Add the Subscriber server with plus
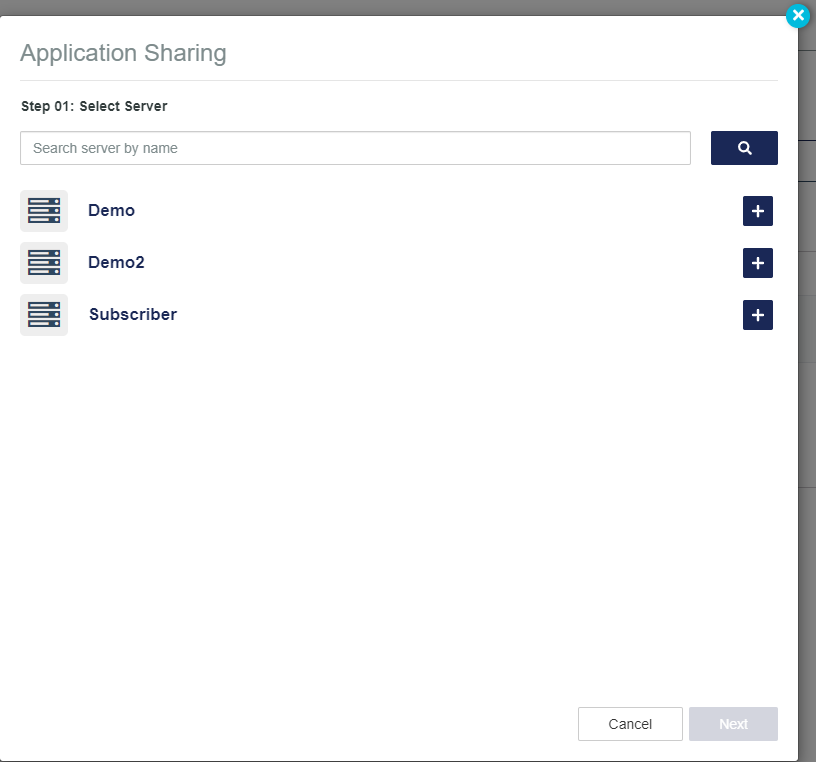The width and height of the screenshot is (816, 762). 757,315
